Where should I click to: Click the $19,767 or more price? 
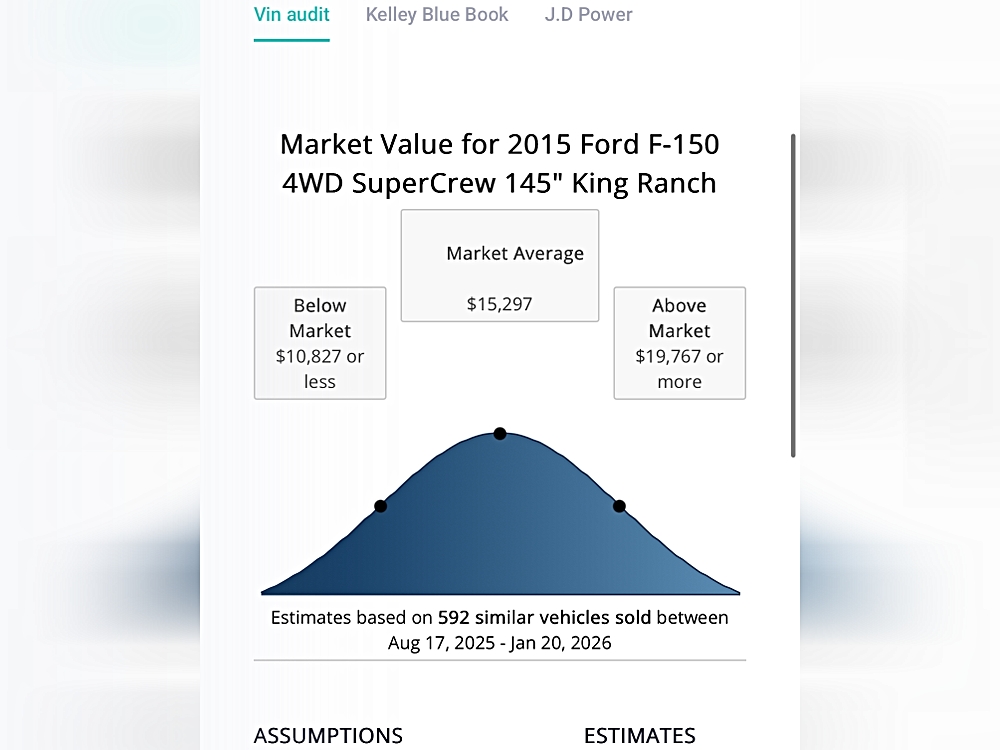(x=679, y=369)
